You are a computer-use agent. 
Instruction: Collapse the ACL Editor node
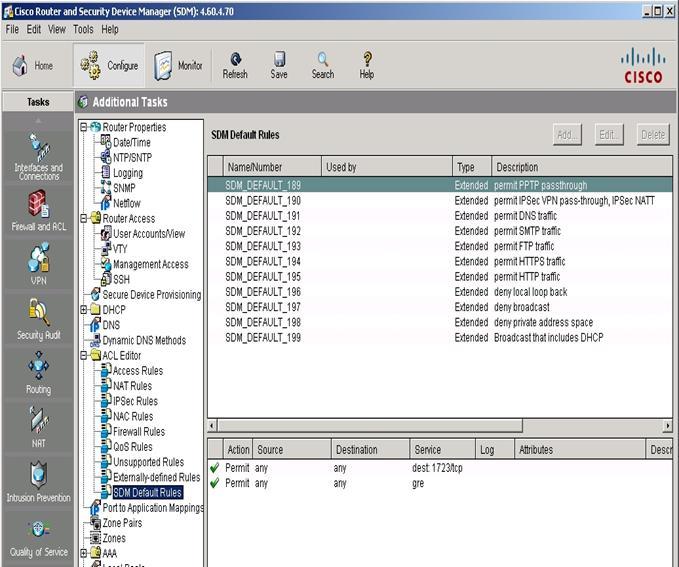pos(84,356)
